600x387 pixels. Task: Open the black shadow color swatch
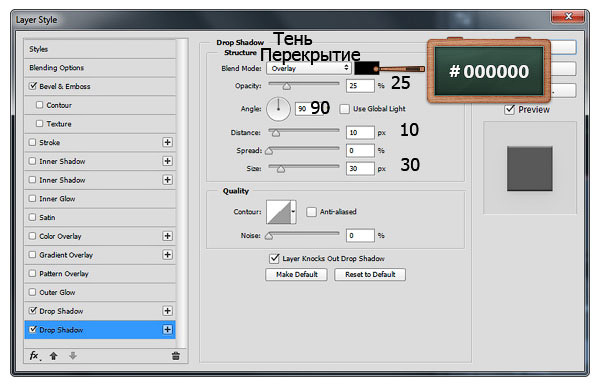click(366, 68)
